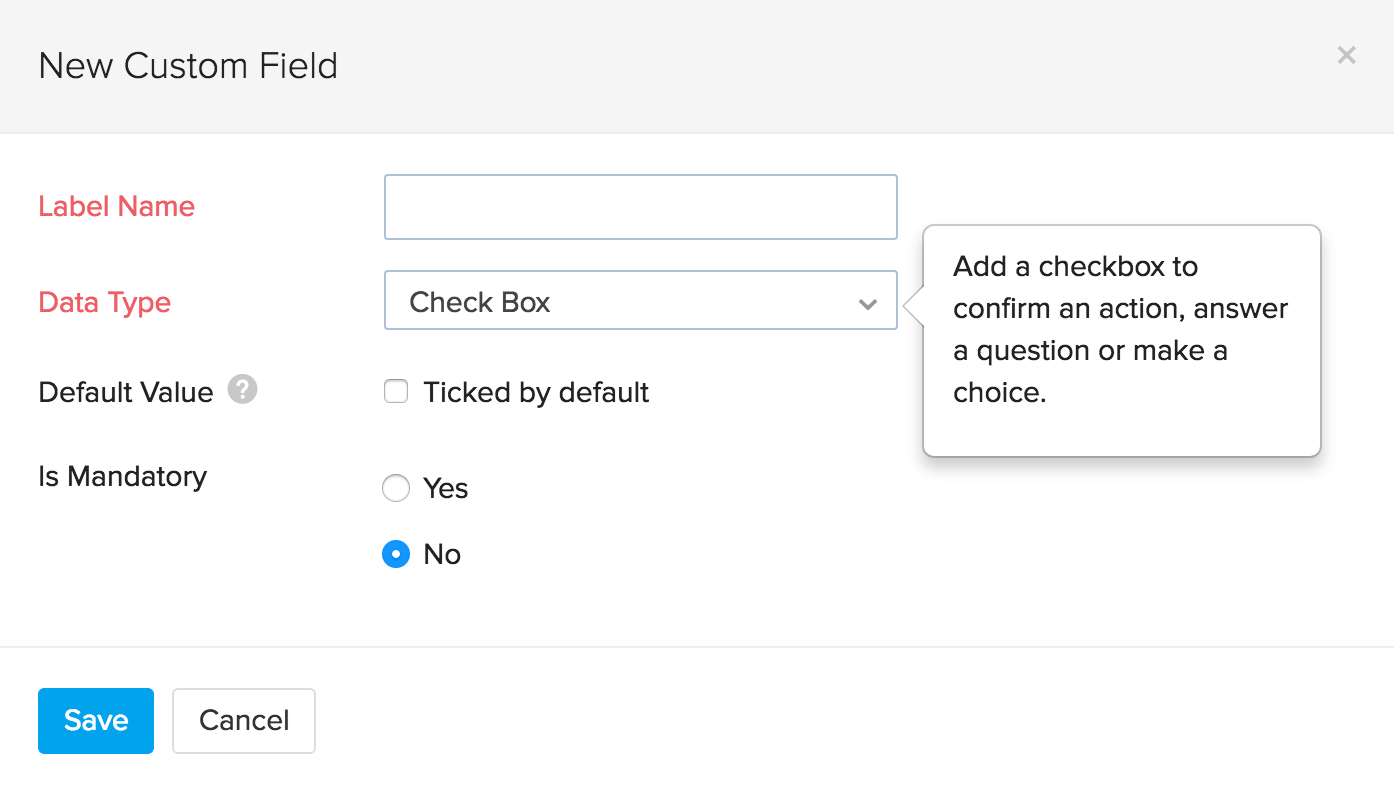Select Yes for Is Mandatory

click(396, 488)
